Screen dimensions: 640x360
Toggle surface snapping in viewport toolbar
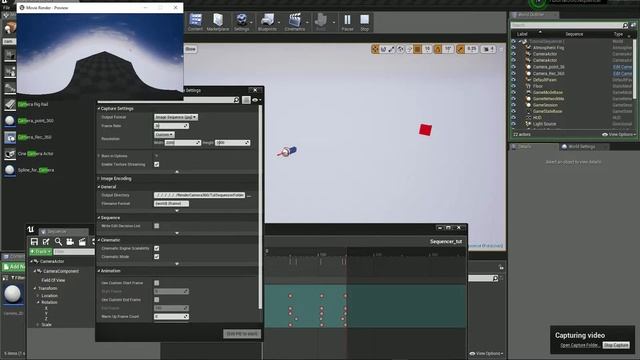click(x=409, y=49)
